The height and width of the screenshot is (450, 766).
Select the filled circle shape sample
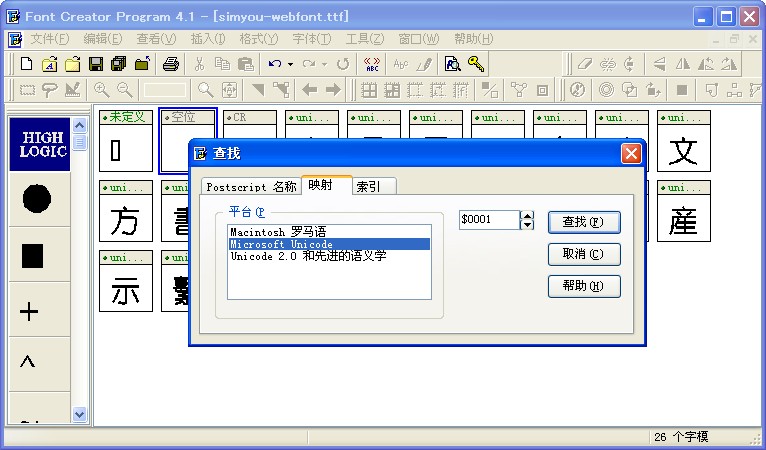pyautogui.click(x=37, y=199)
